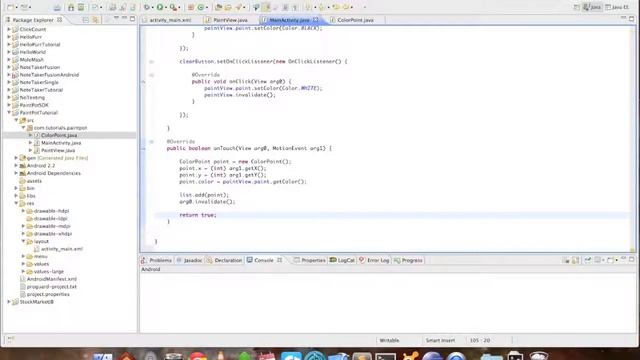The image size is (640, 360).
Task: Click the Open Perspective icon
Action: (x=576, y=7)
